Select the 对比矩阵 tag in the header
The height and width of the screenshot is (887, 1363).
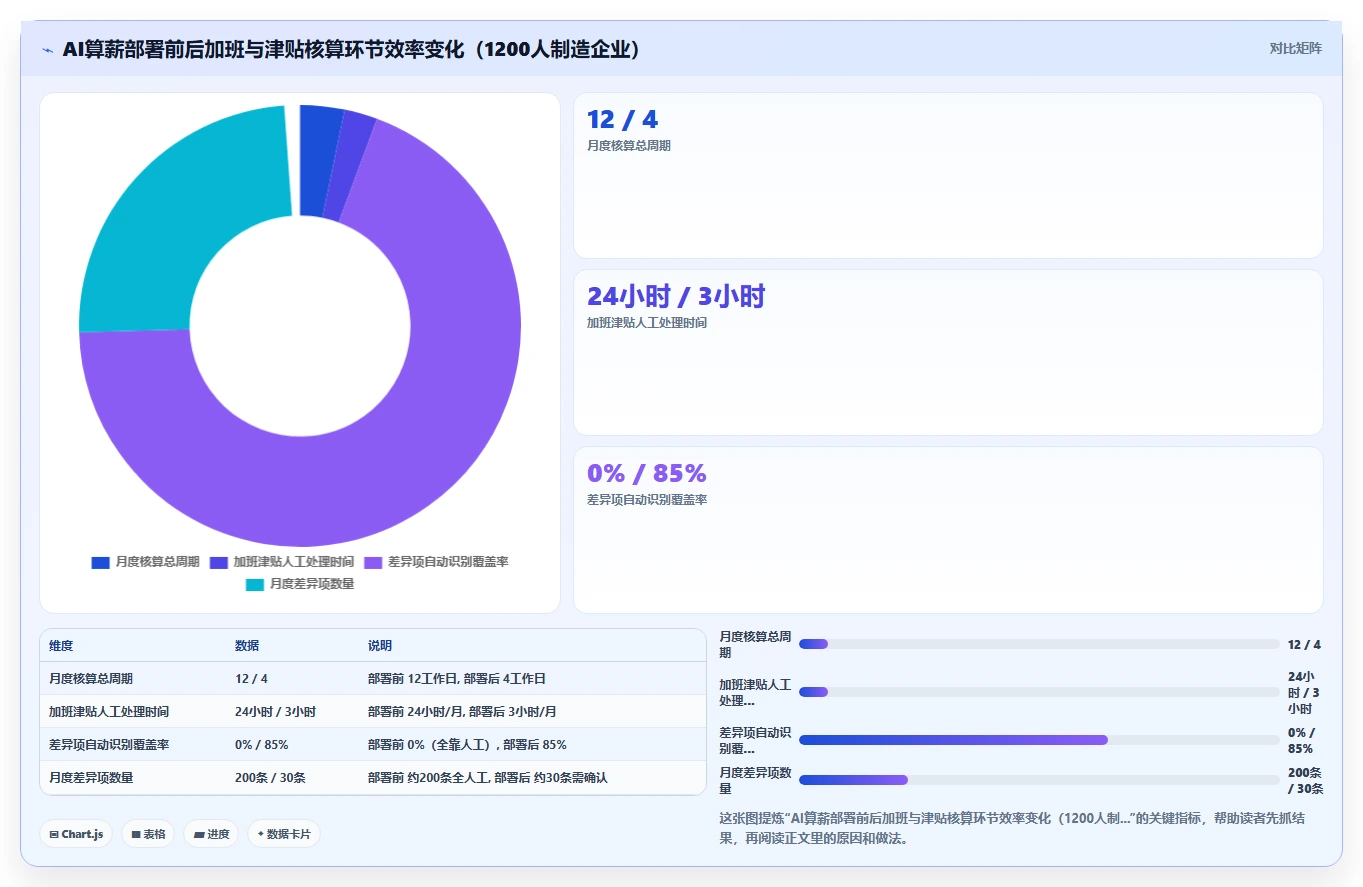tap(1295, 48)
